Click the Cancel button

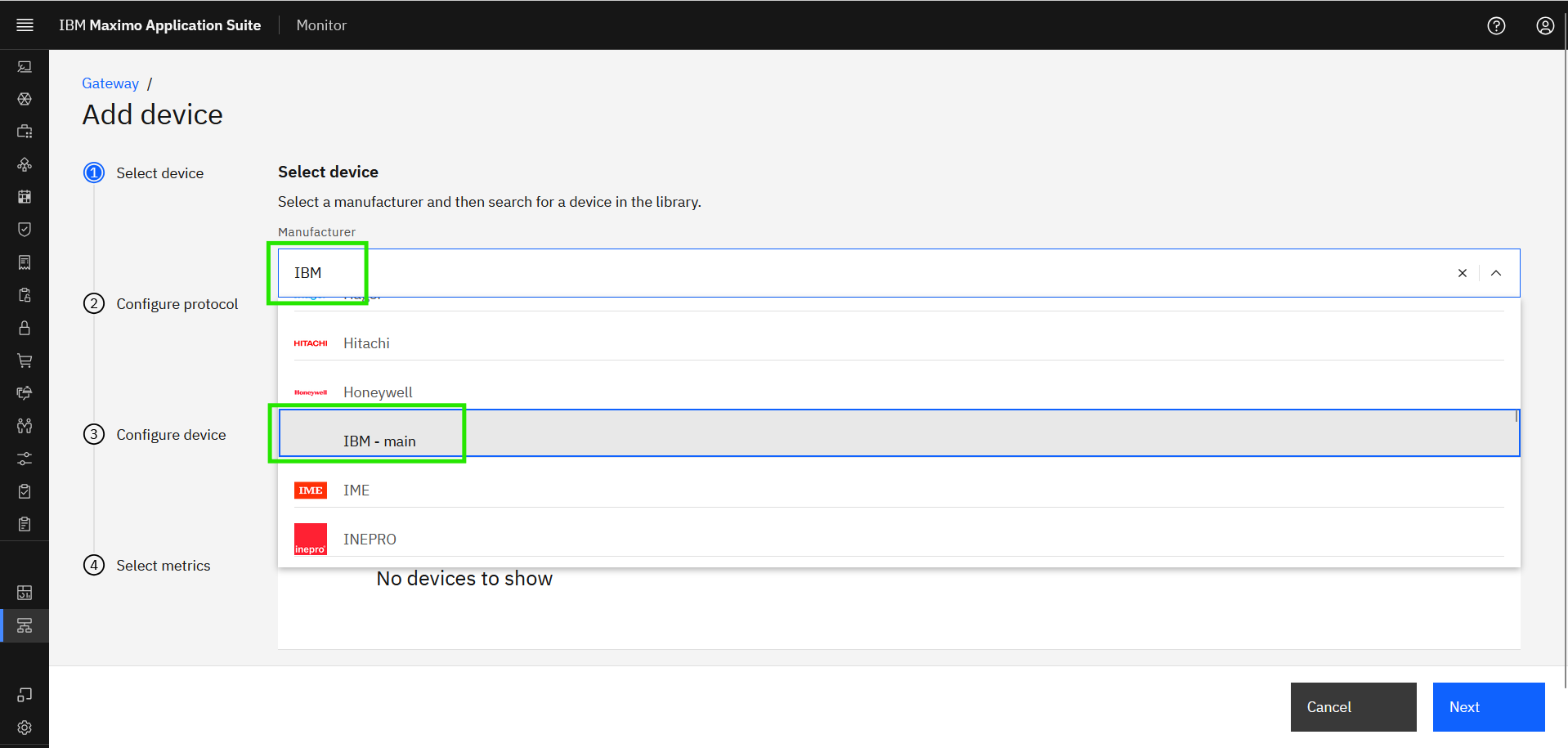1354,707
